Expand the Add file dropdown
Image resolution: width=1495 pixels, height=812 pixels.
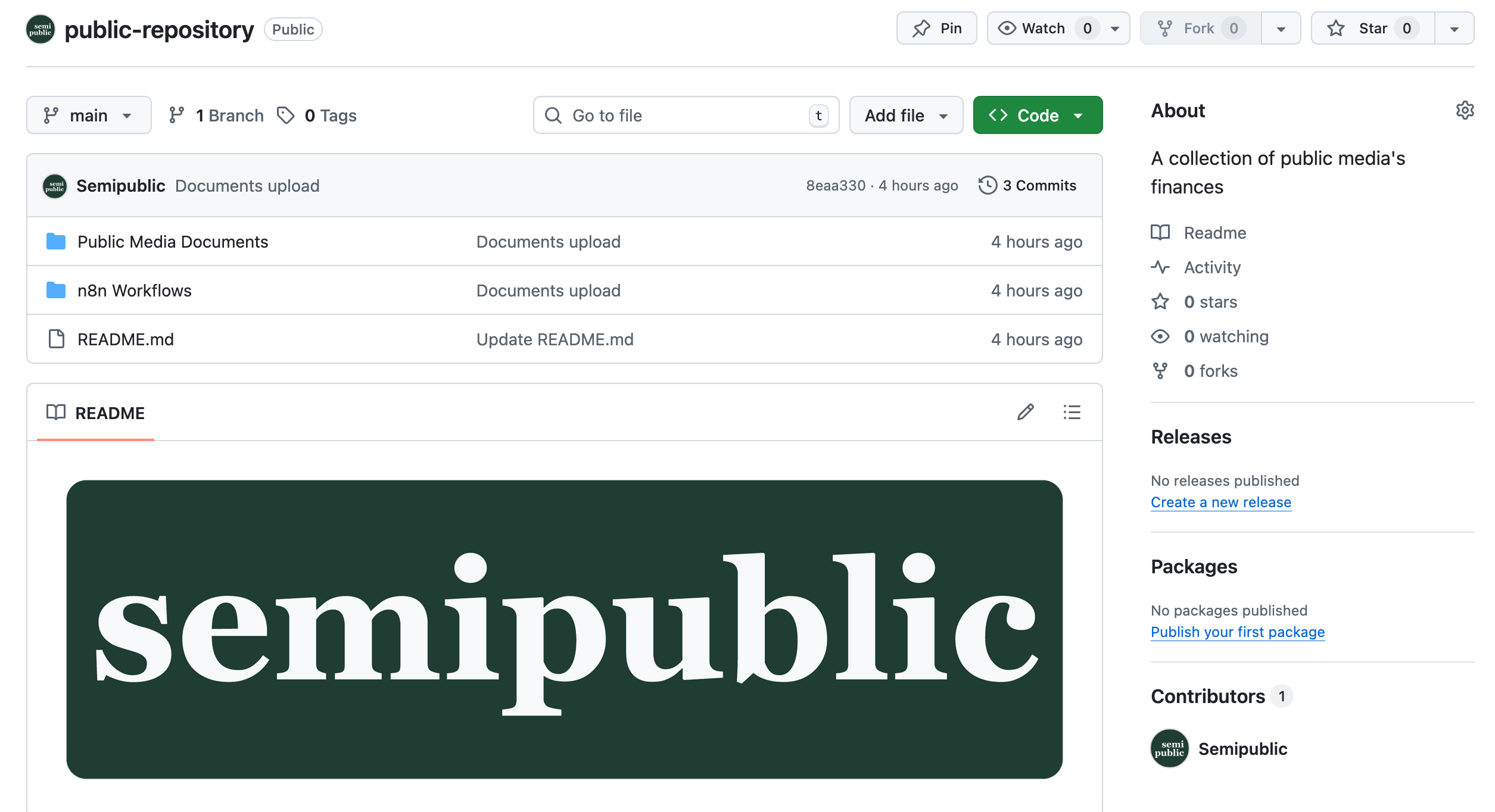point(905,115)
